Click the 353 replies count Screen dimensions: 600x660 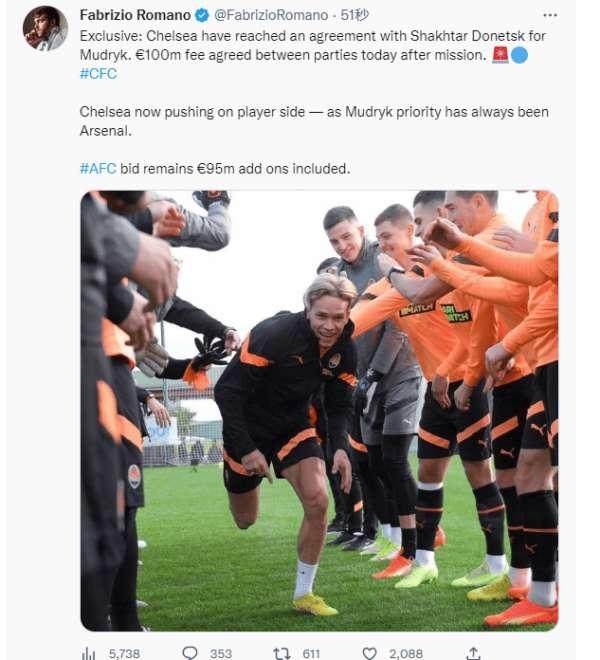click(x=221, y=653)
